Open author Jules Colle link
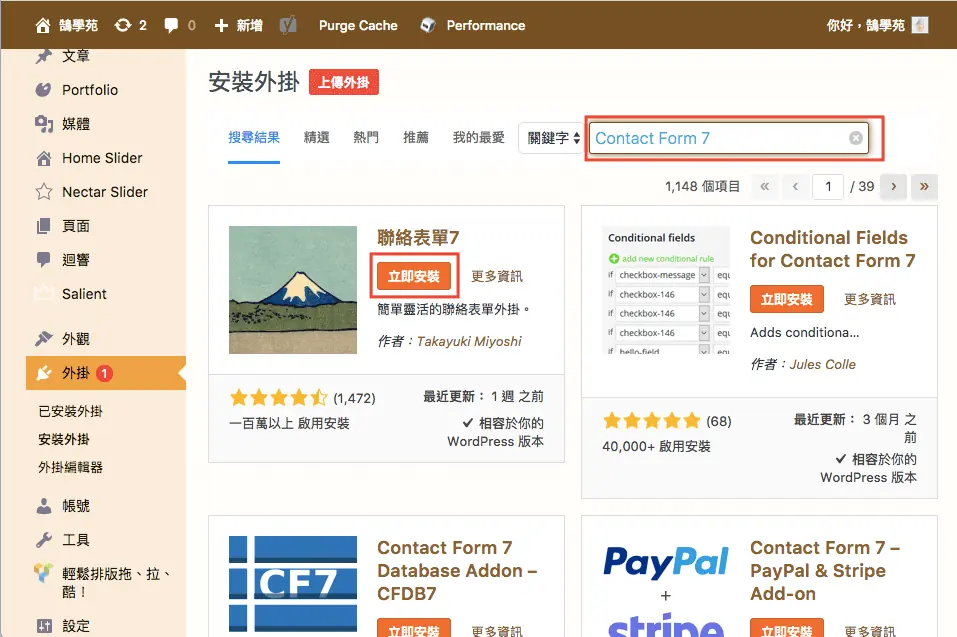 coord(823,364)
